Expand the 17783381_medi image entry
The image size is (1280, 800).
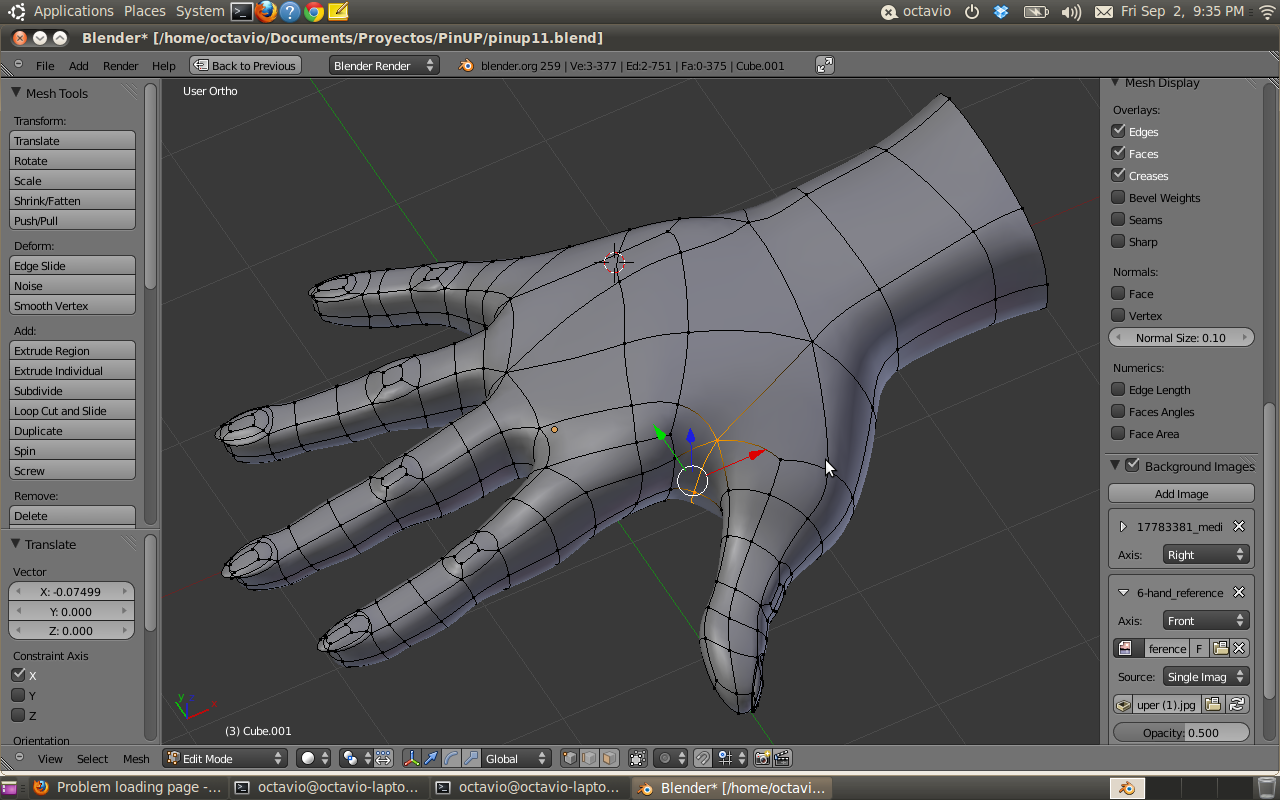coord(1123,526)
